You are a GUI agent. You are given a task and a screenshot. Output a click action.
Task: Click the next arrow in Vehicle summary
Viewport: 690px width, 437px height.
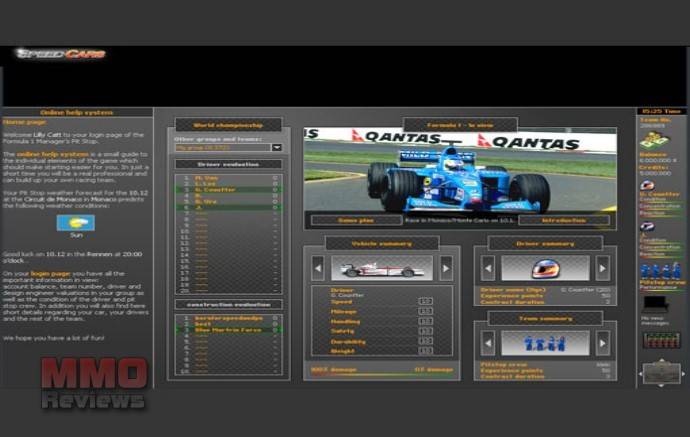(x=446, y=267)
